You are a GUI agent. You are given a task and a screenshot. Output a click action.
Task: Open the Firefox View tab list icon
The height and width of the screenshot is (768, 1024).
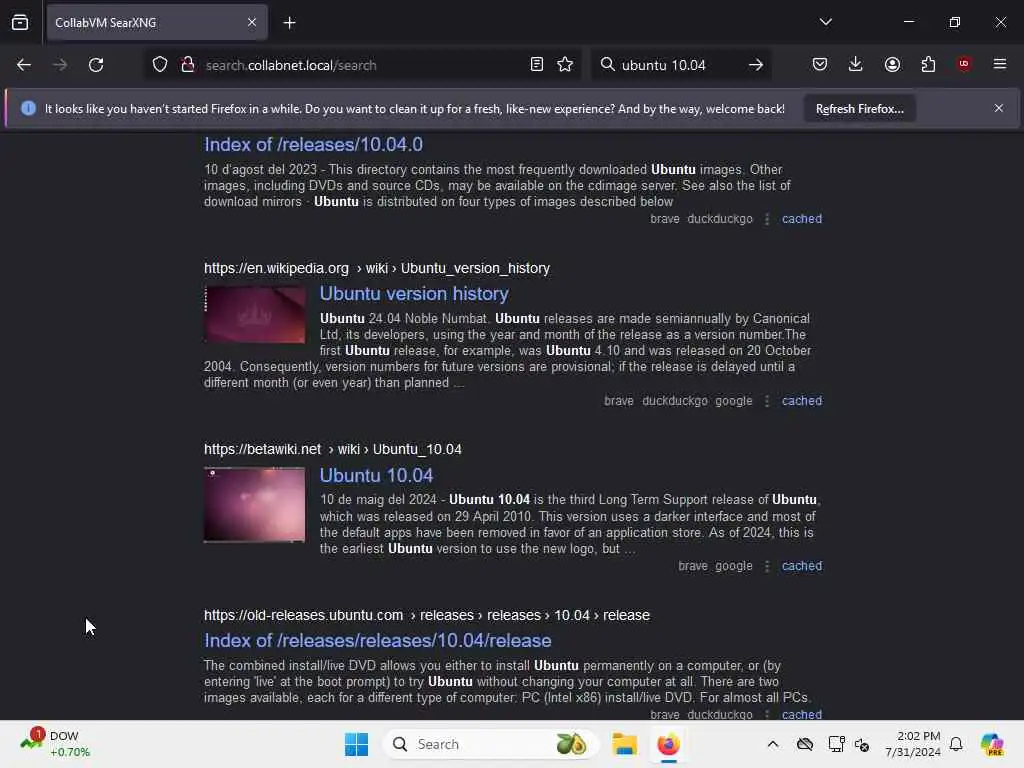[20, 23]
